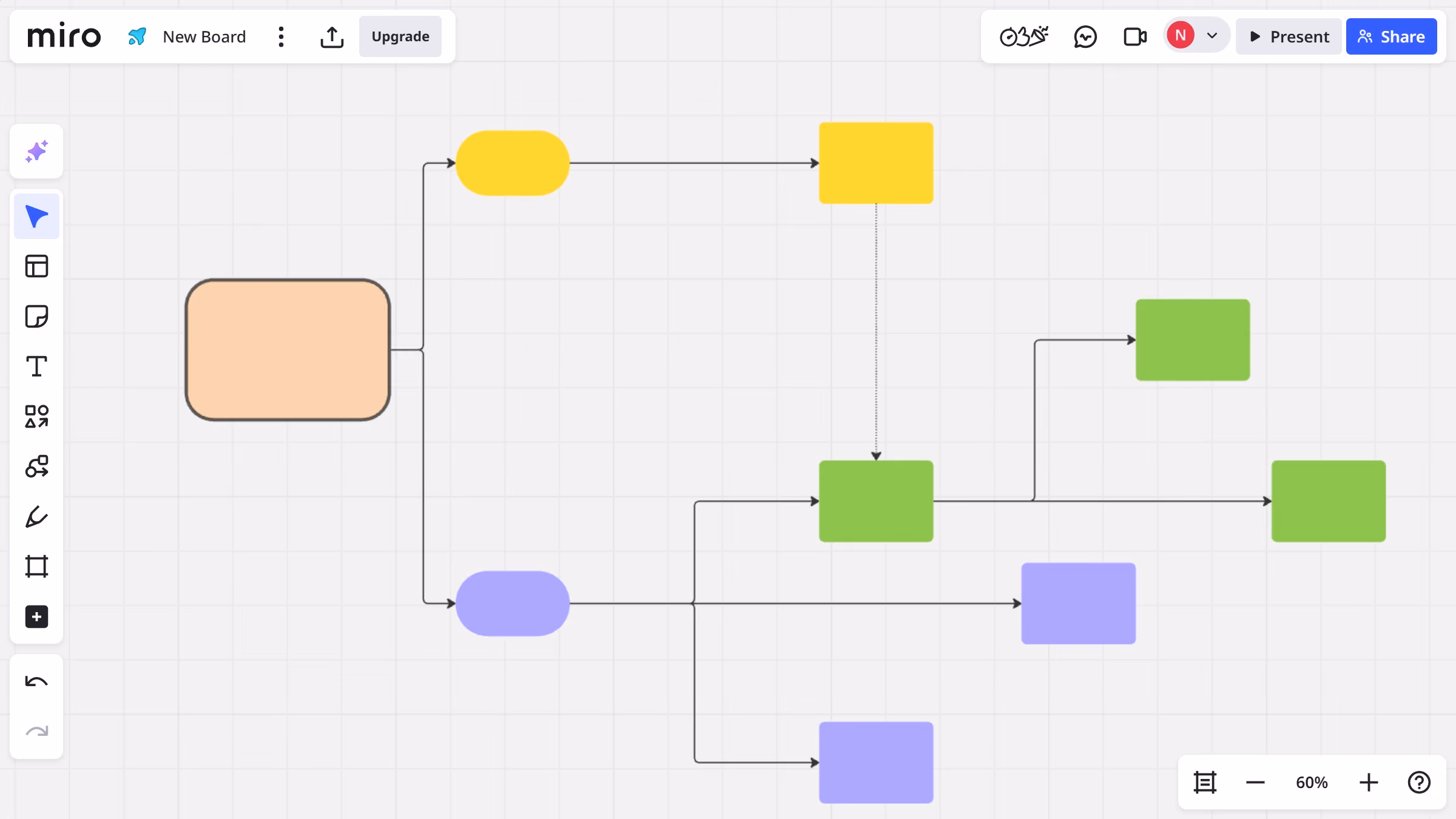Viewport: 1456px width, 819px height.
Task: Open the timer and activities icon
Action: 1024,36
